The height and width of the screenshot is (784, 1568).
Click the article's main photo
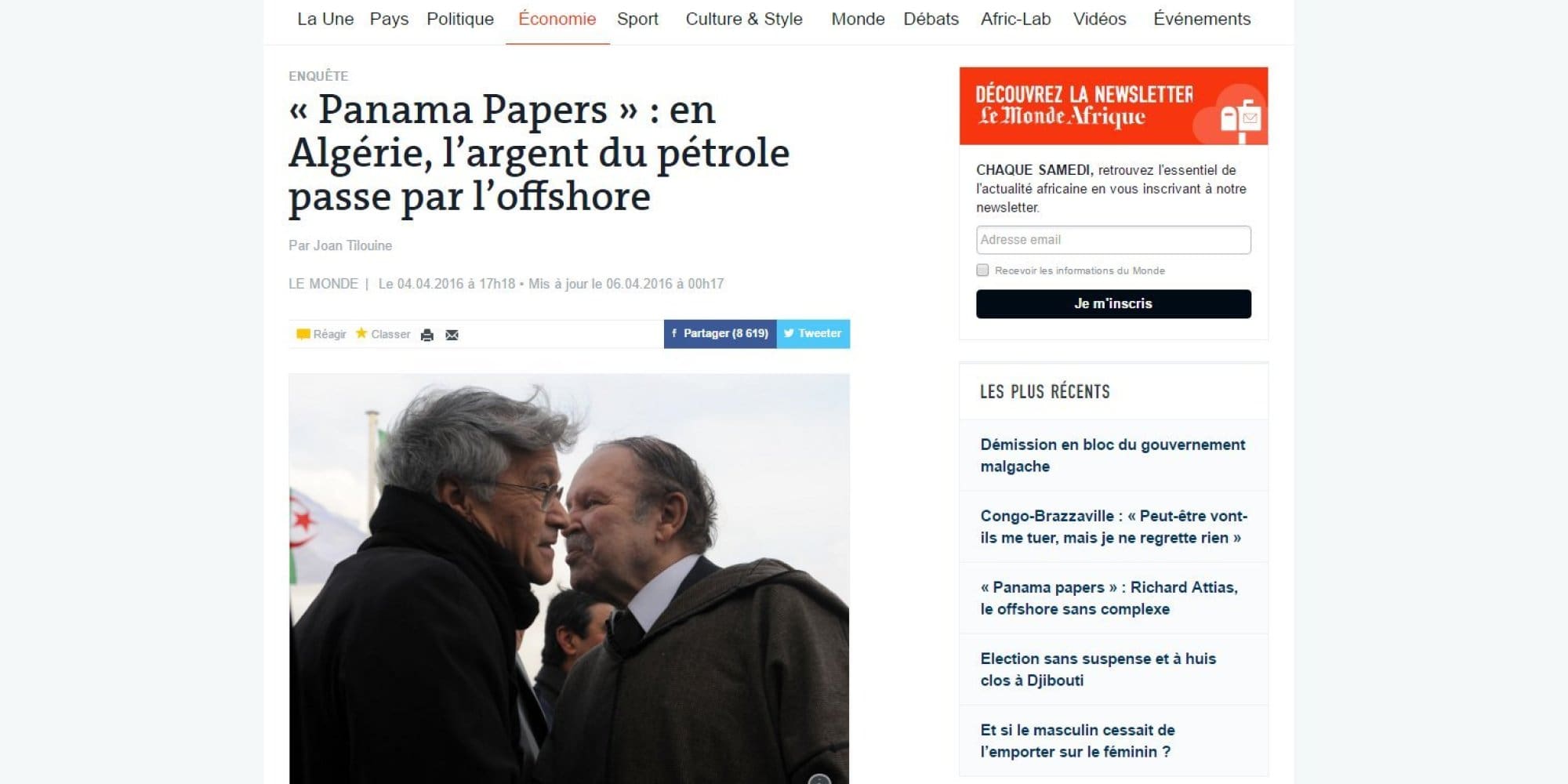[x=569, y=579]
